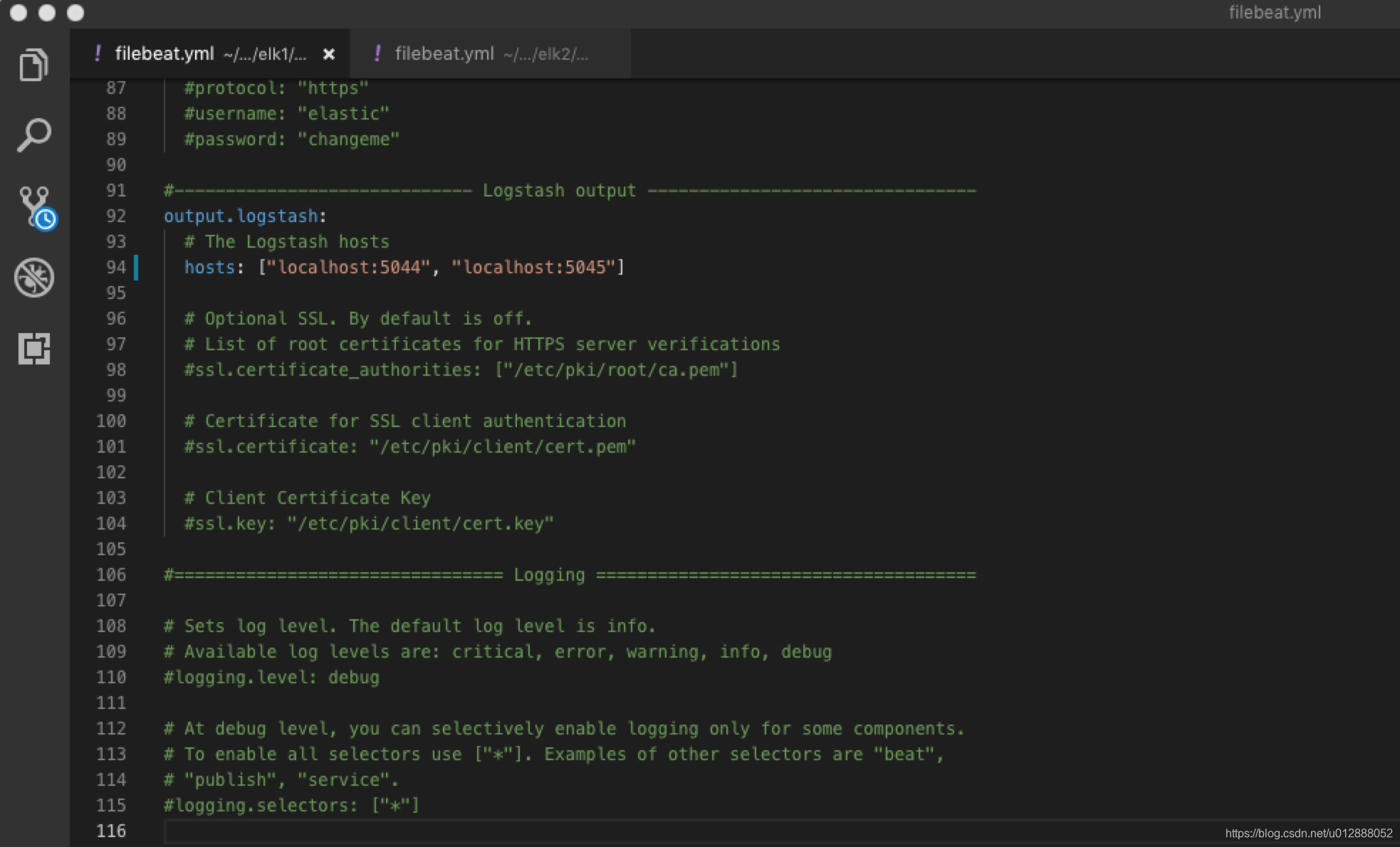This screenshot has width=1400, height=847.
Task: Click the "# To enable all selectors" comment line
Action: tap(554, 754)
